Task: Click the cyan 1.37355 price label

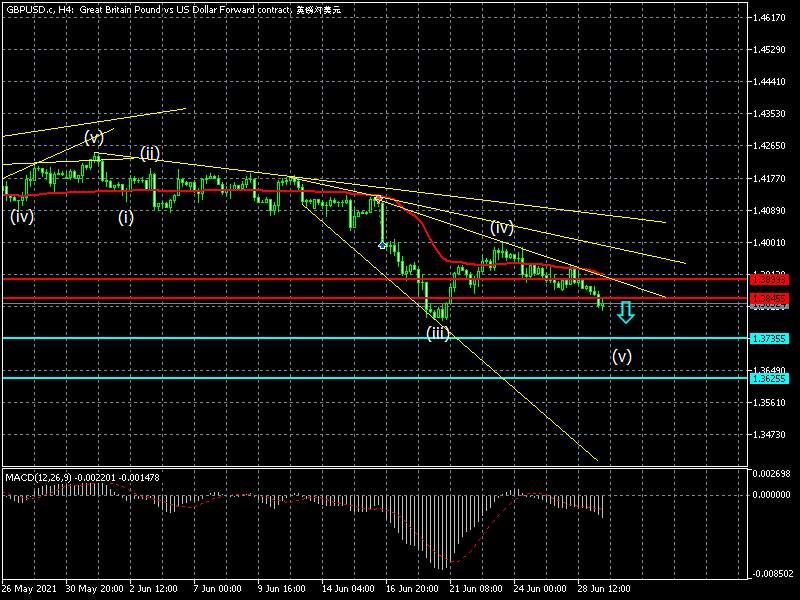Action: click(x=769, y=339)
